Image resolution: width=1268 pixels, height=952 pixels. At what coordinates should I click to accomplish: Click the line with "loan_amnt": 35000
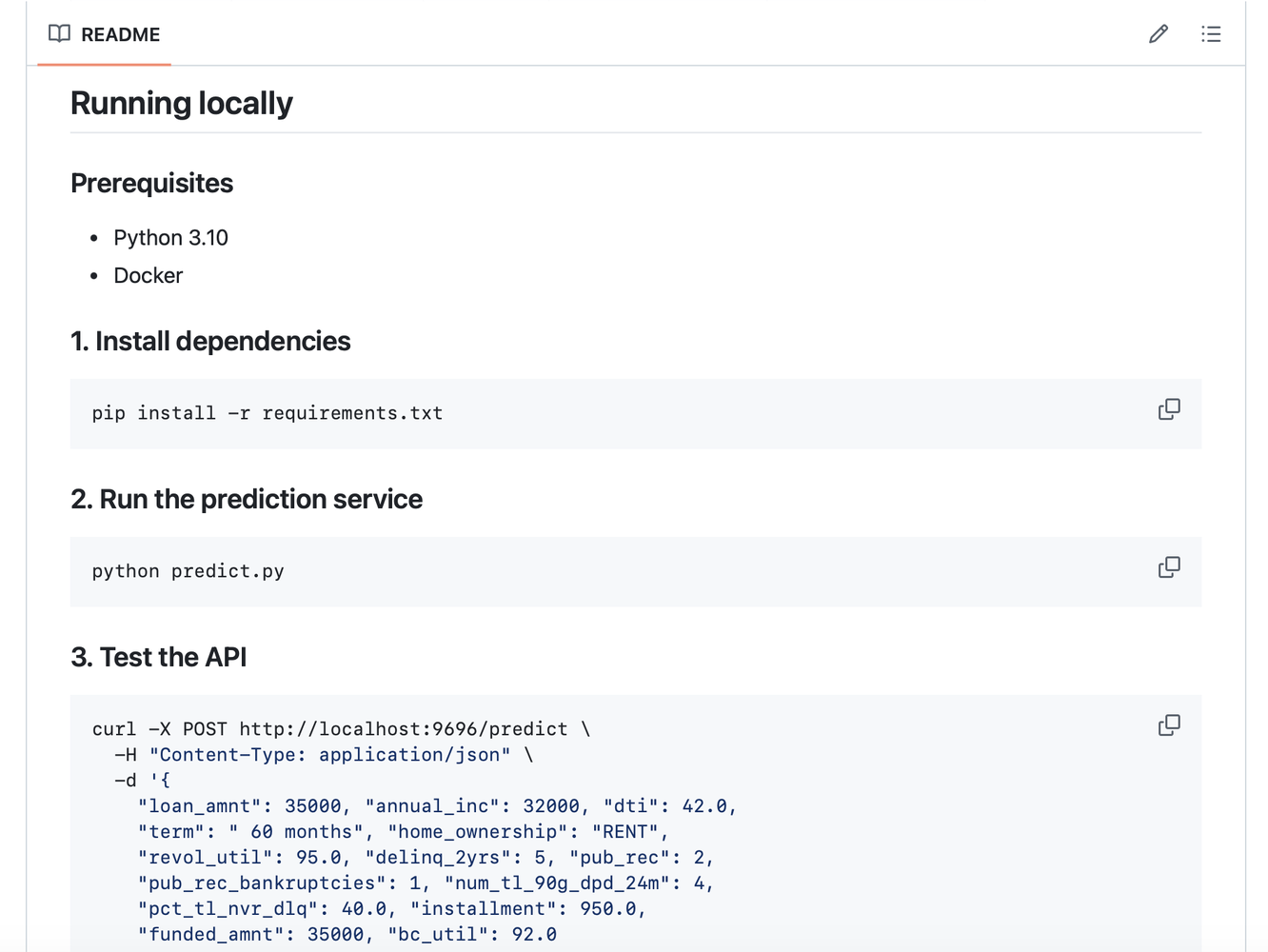click(438, 806)
